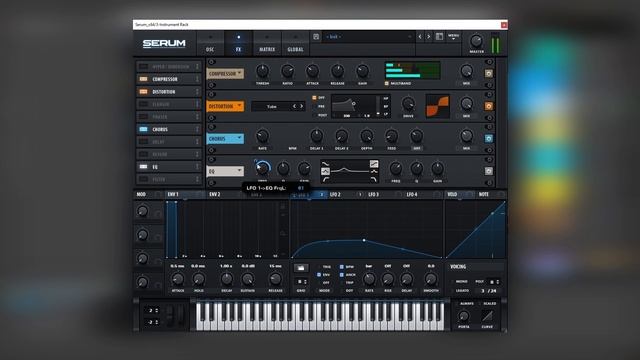Choose the EQ high band low-pass shape icon
This screenshot has width=640, height=360.
coord(374,179)
